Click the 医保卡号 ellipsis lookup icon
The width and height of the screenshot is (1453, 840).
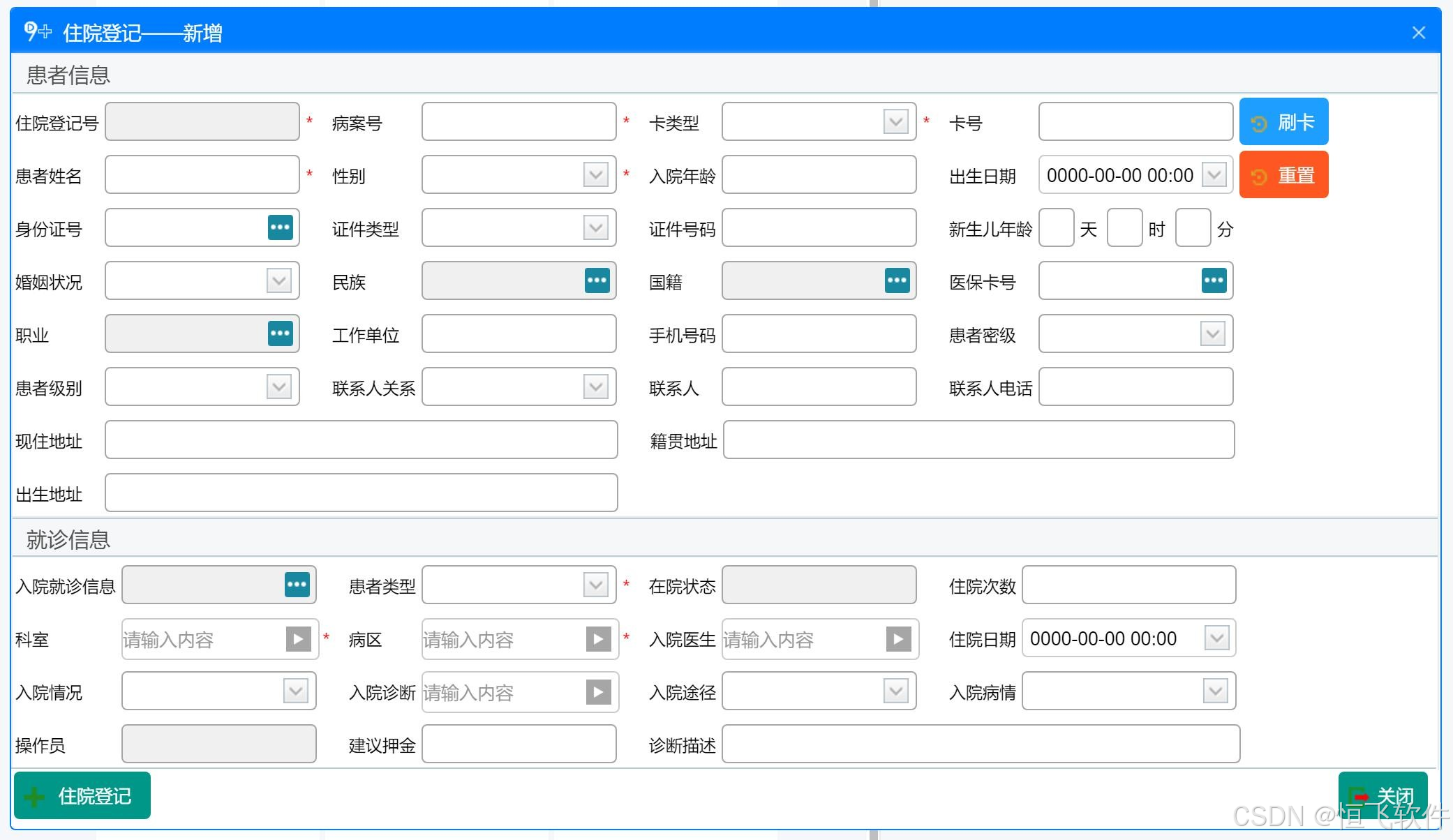pos(1214,280)
